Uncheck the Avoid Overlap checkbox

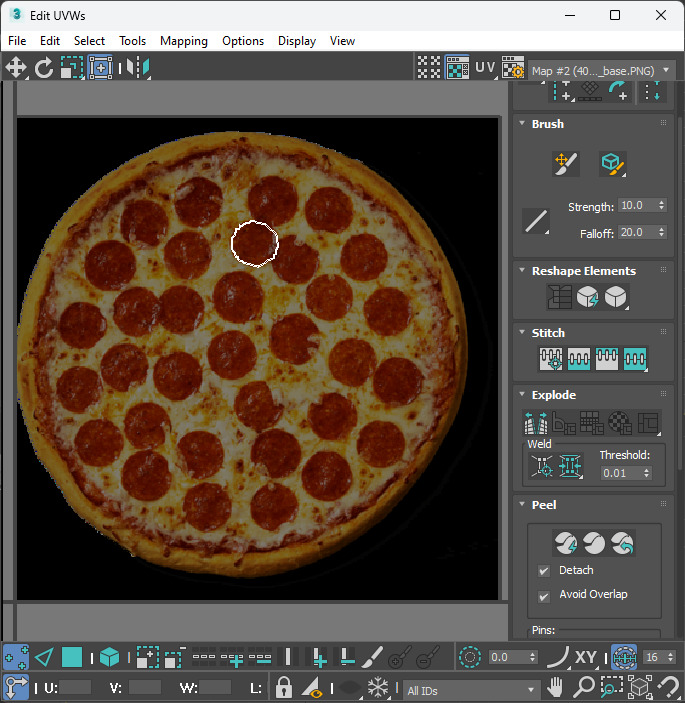pos(544,597)
